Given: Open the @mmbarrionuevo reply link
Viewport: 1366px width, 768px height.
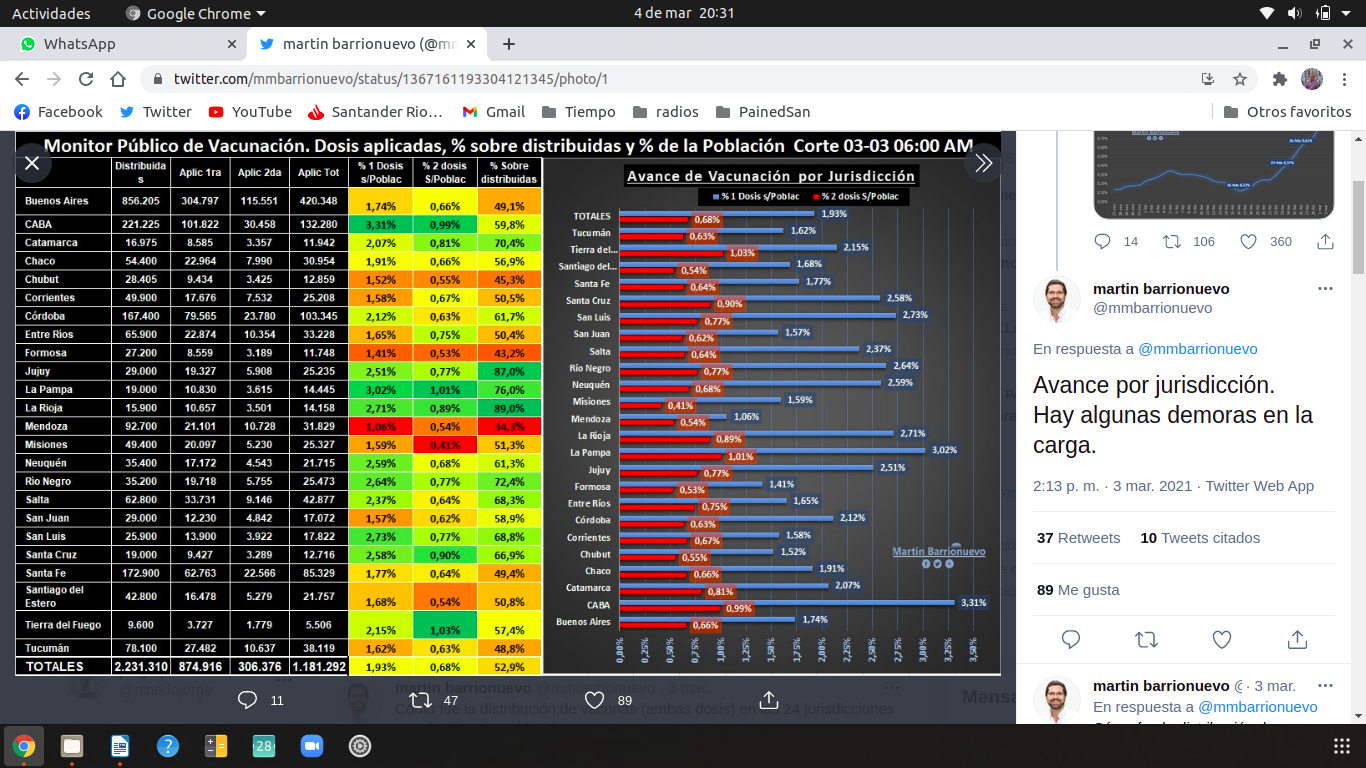Looking at the screenshot, I should 1197,349.
